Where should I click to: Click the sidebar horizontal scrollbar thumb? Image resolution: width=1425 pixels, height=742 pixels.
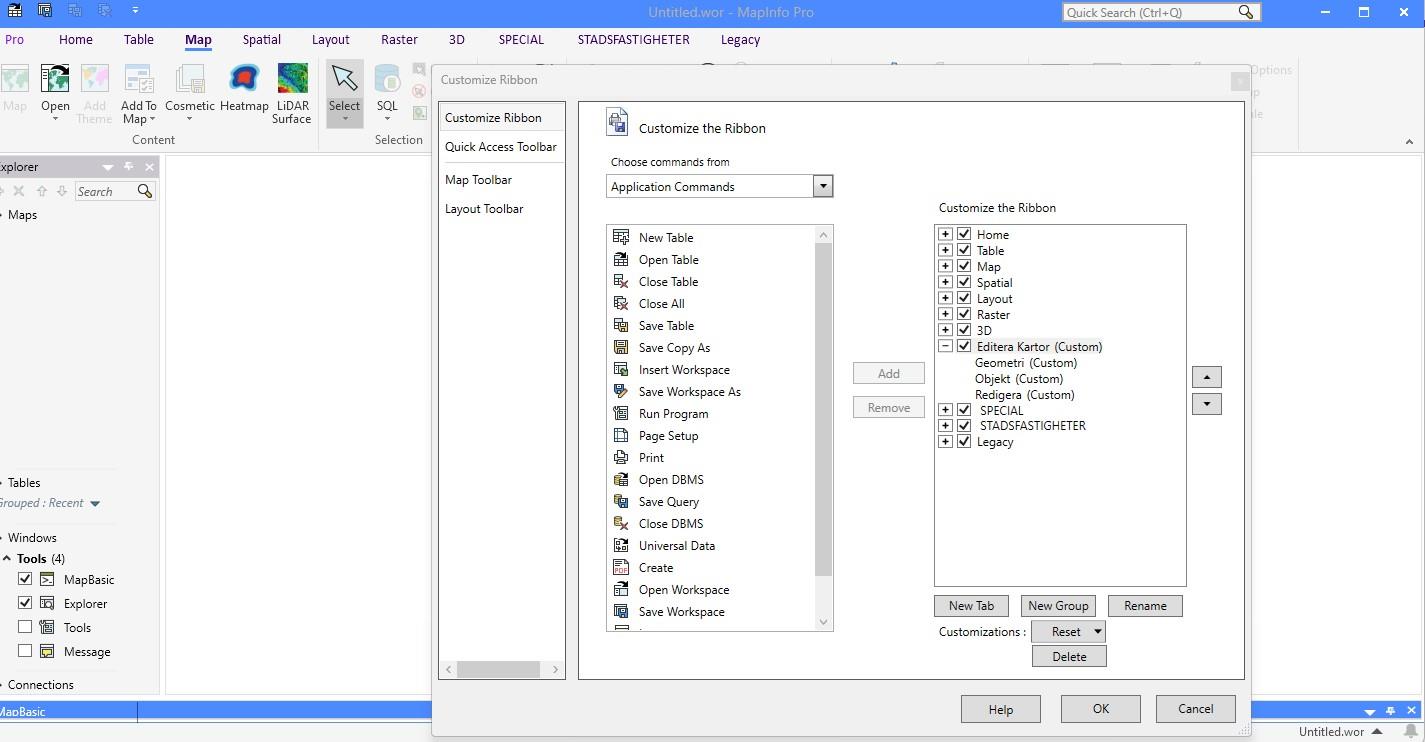coord(498,669)
